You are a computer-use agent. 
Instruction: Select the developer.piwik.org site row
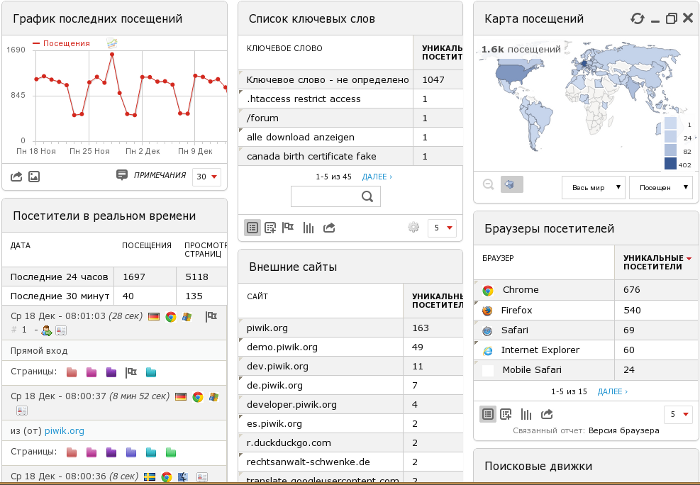coord(350,405)
